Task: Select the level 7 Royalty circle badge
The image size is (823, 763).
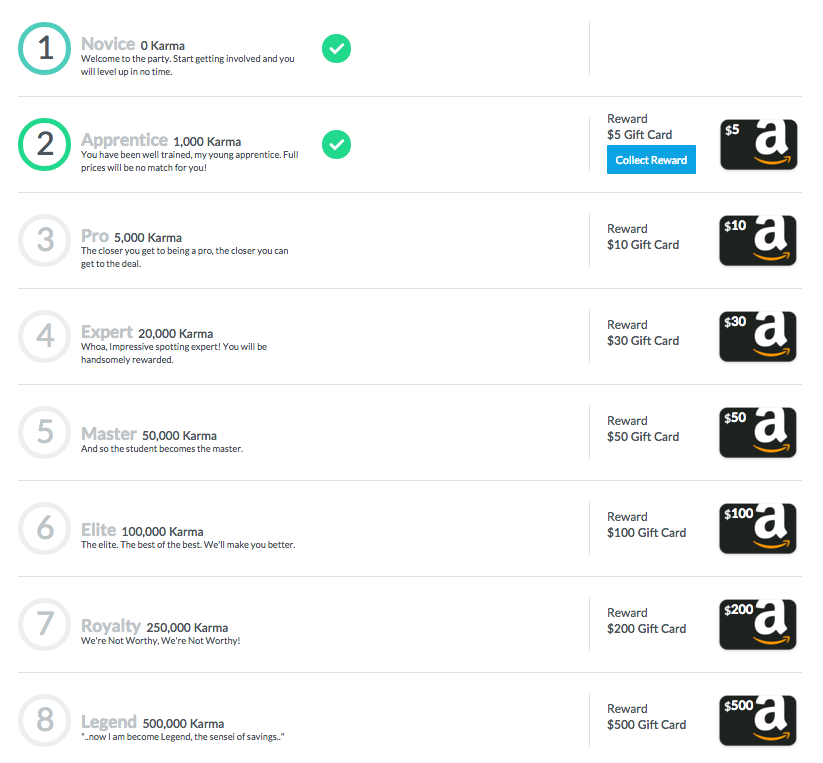Action: coord(45,624)
